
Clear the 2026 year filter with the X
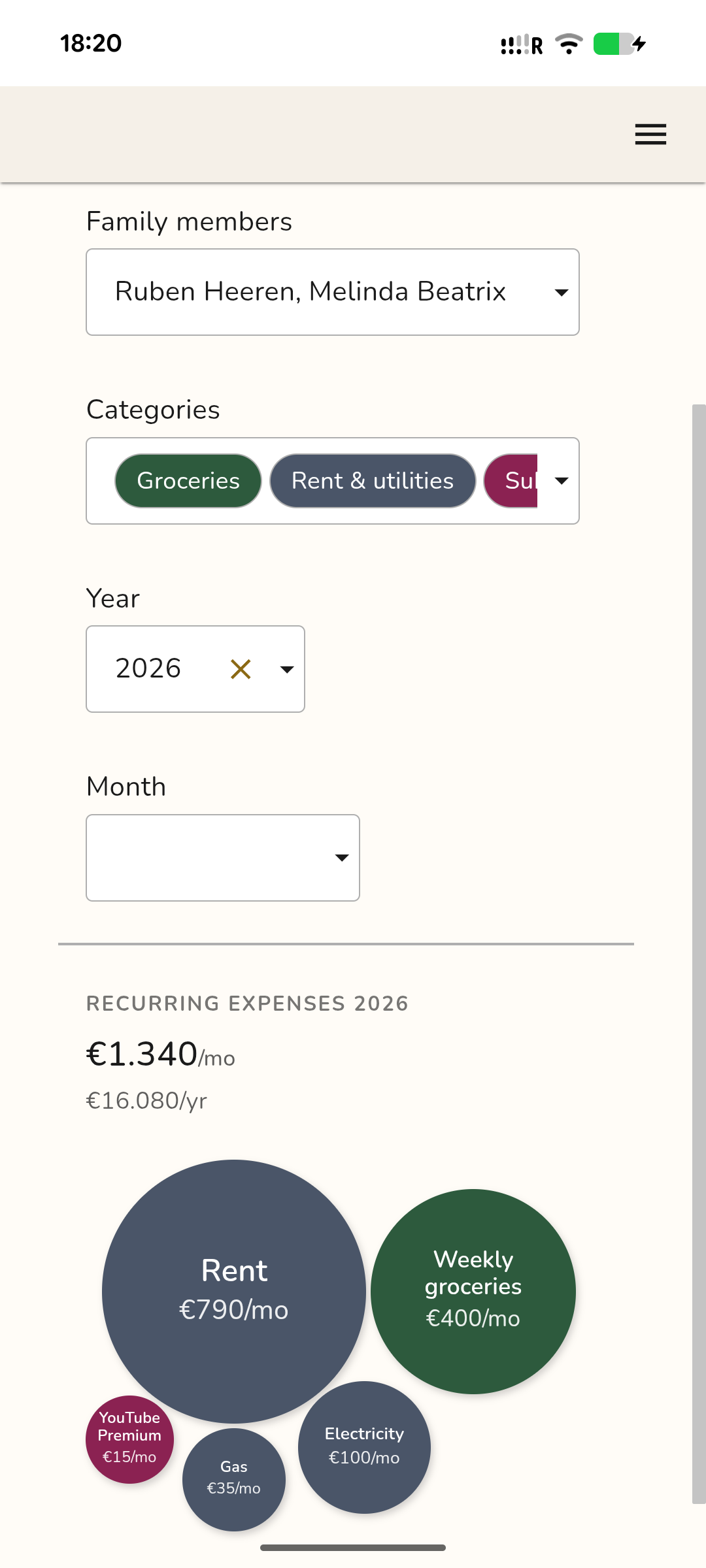(x=241, y=669)
